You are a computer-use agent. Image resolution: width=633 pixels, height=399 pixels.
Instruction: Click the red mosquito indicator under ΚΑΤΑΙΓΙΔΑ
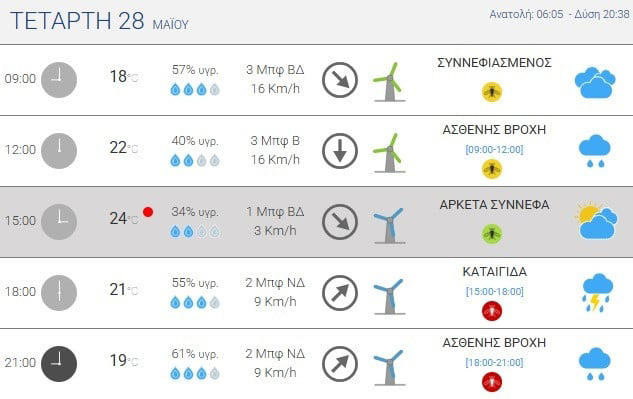pos(492,311)
